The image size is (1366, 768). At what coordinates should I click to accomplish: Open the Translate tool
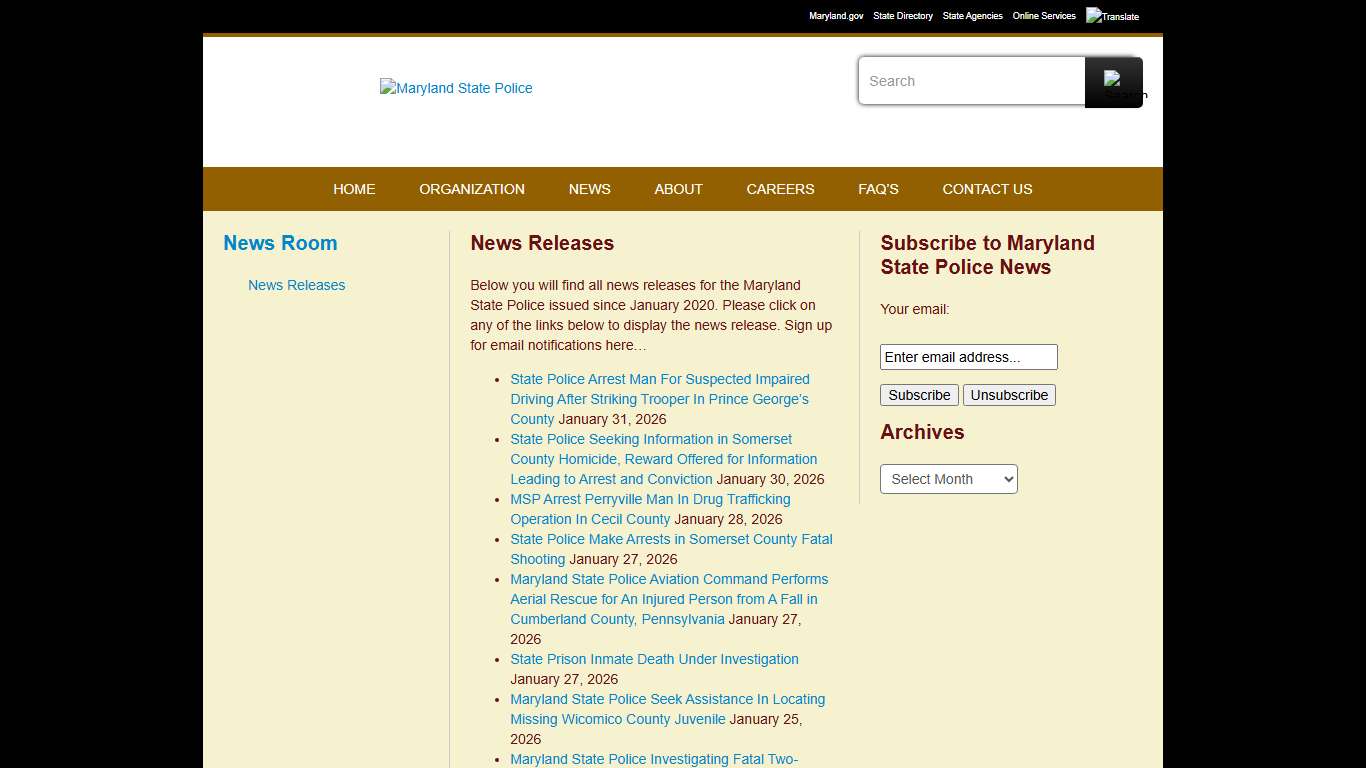click(1112, 16)
